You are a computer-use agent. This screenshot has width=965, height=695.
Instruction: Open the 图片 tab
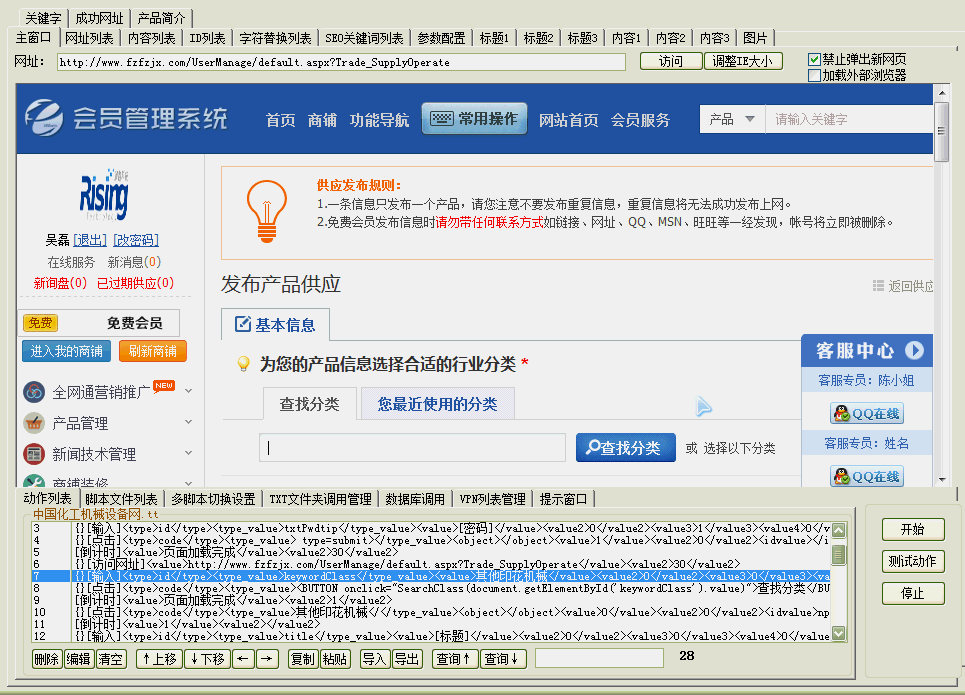[755, 38]
